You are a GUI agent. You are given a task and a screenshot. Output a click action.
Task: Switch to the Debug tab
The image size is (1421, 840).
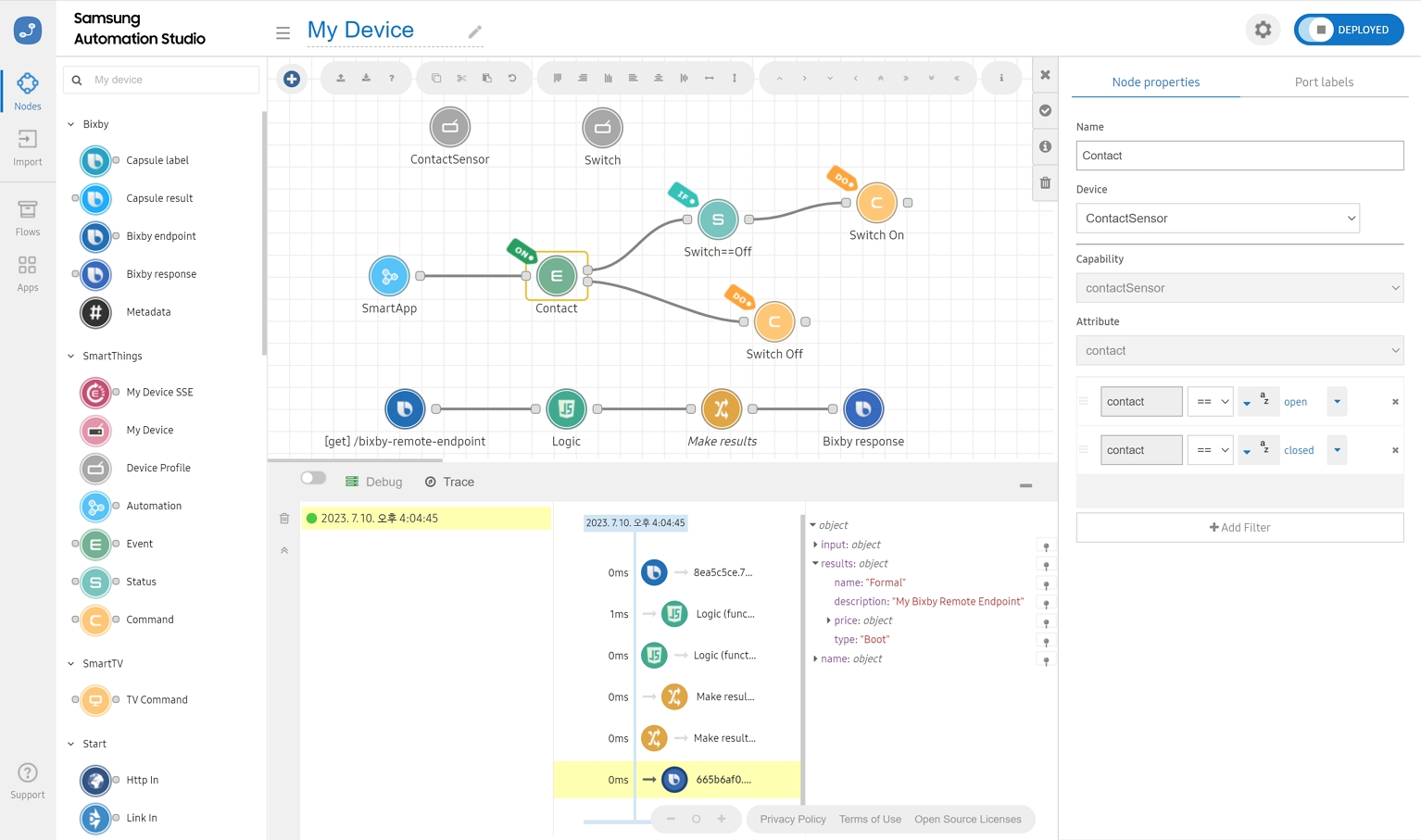point(374,482)
